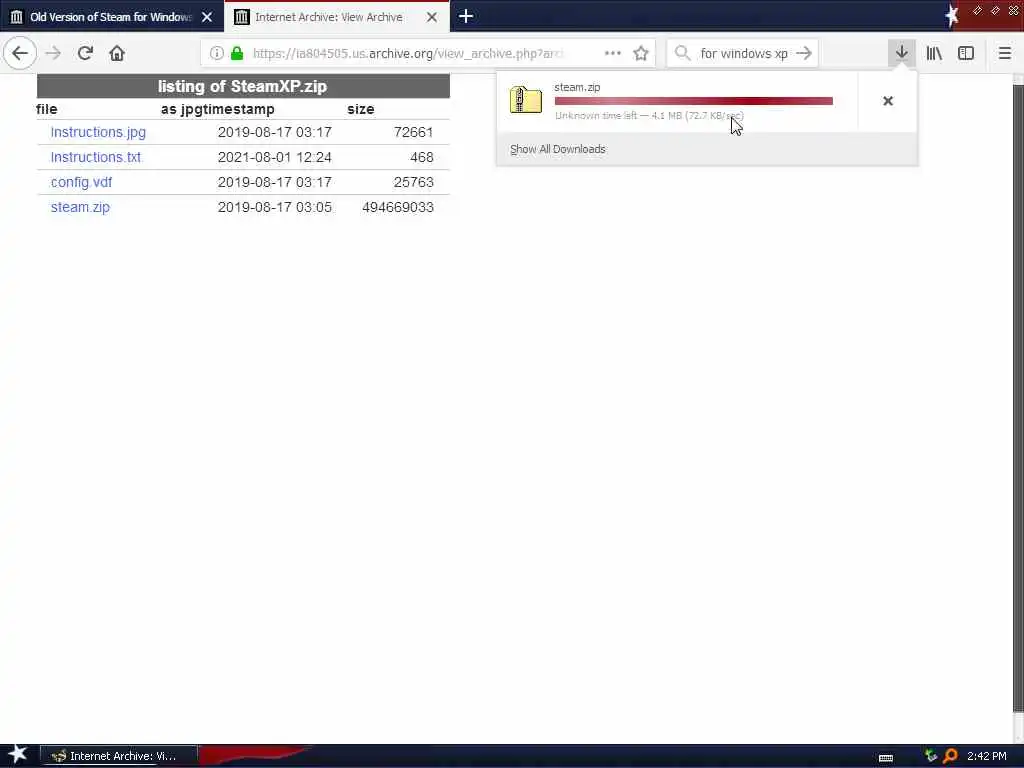This screenshot has height=768, width=1024.
Task: Click the steam.zip download progress bar
Action: [694, 101]
